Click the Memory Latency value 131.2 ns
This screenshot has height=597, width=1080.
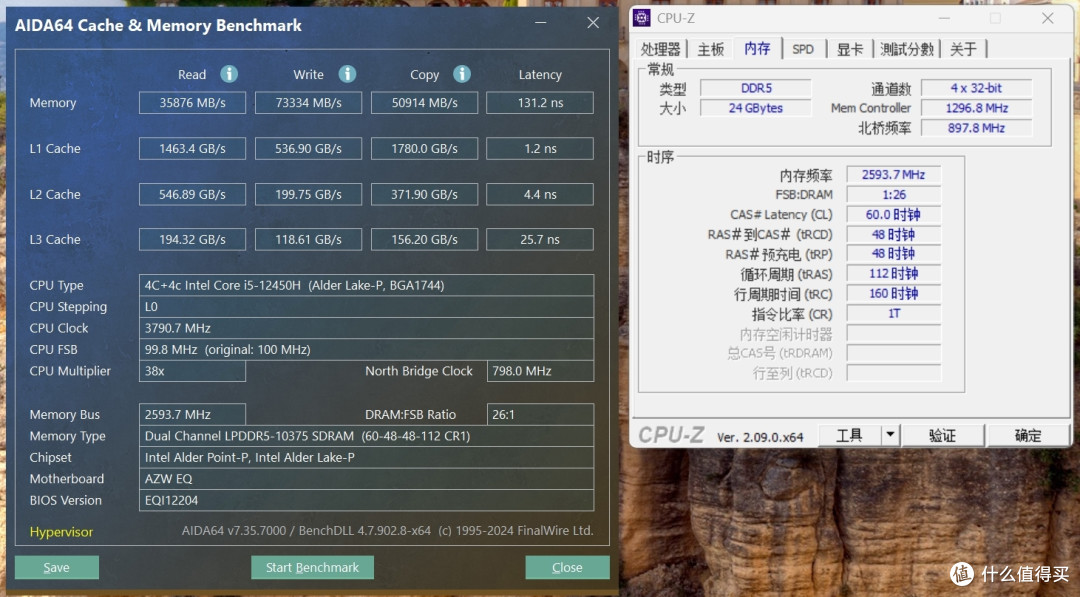(540, 103)
